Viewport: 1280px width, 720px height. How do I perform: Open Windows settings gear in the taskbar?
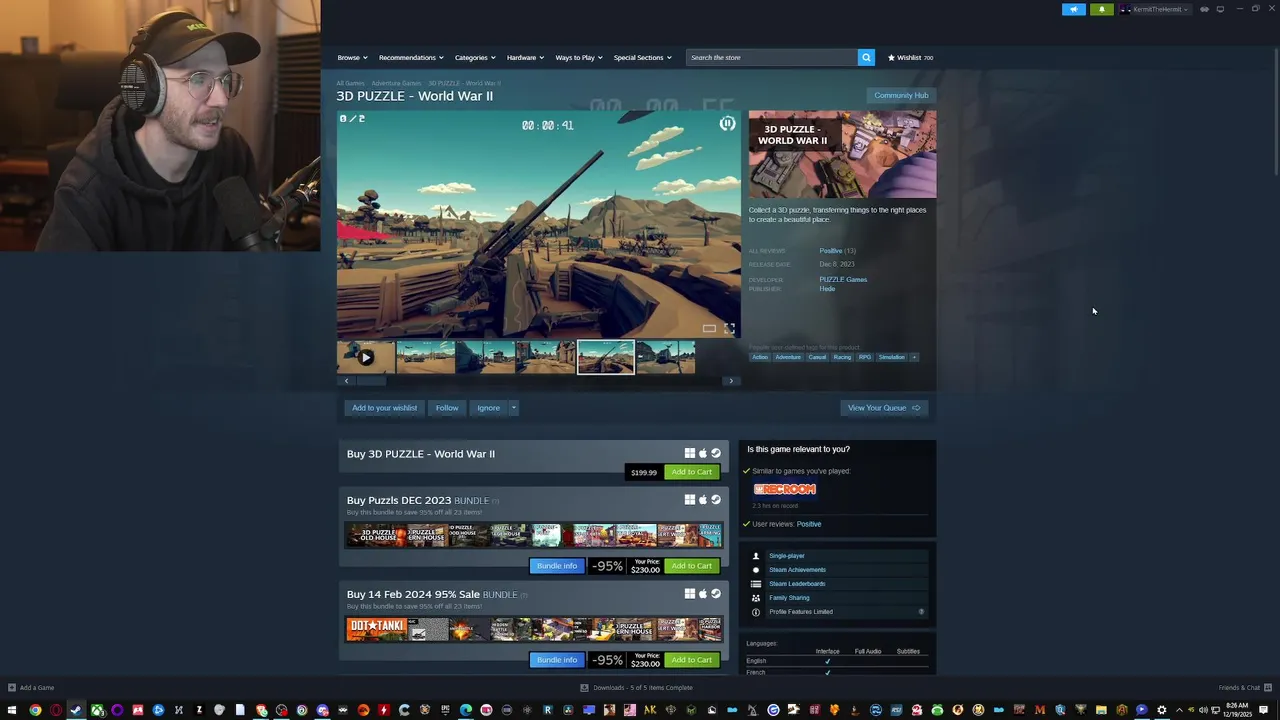1161,710
